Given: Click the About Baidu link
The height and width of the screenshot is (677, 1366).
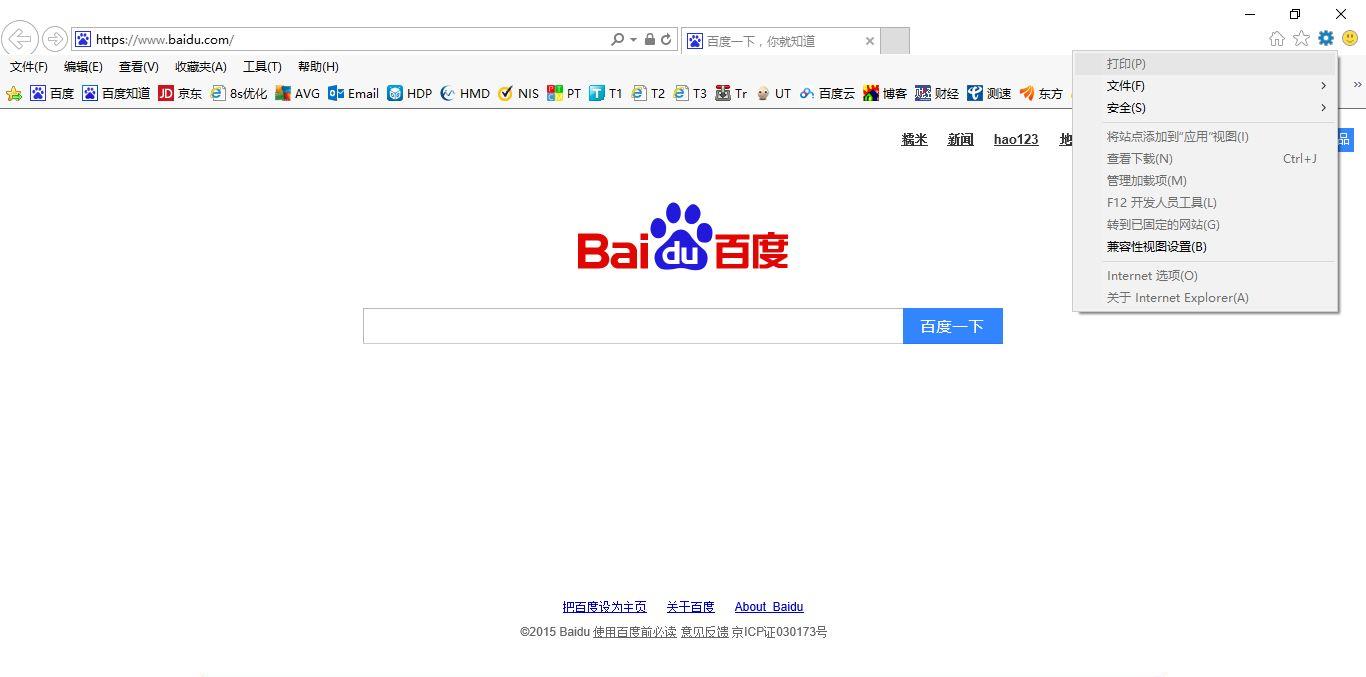Looking at the screenshot, I should point(769,607).
